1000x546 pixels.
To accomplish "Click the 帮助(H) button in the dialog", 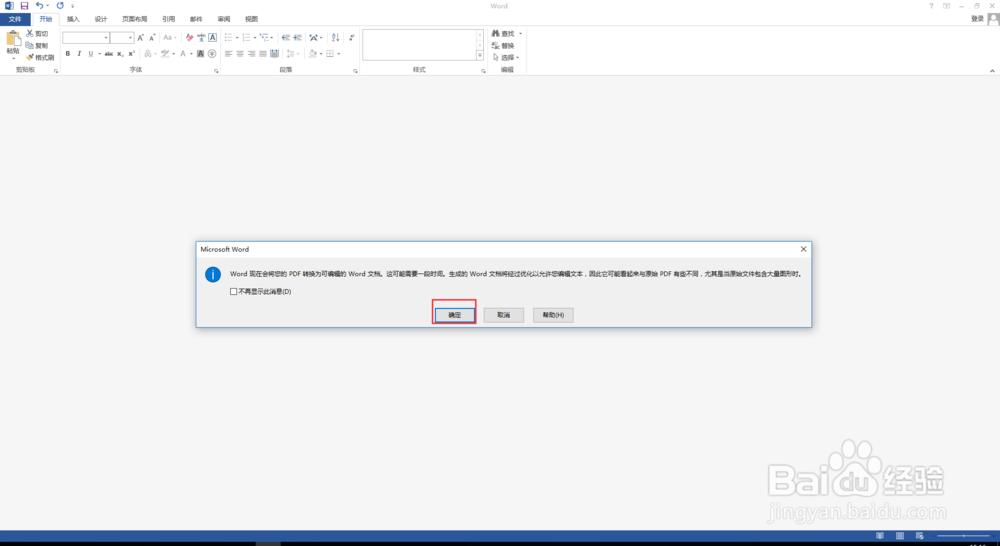I will [x=553, y=314].
